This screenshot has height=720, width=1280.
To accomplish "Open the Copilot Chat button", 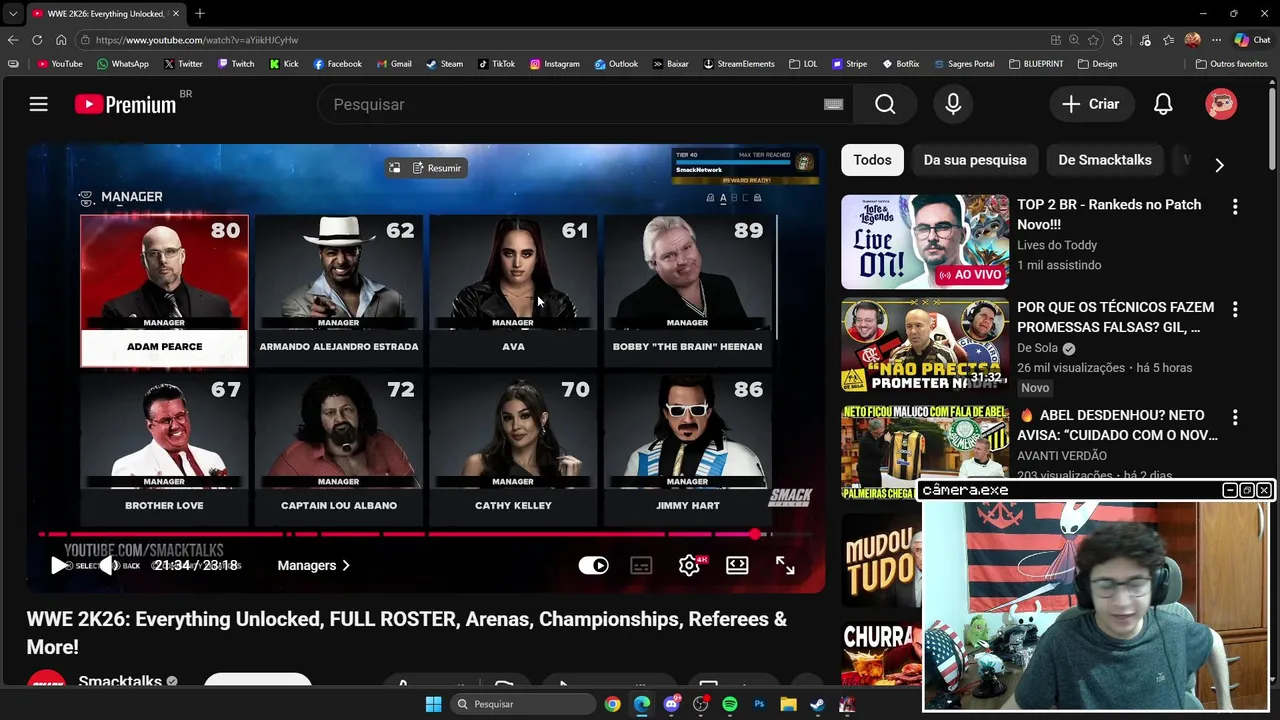I will [x=1252, y=40].
